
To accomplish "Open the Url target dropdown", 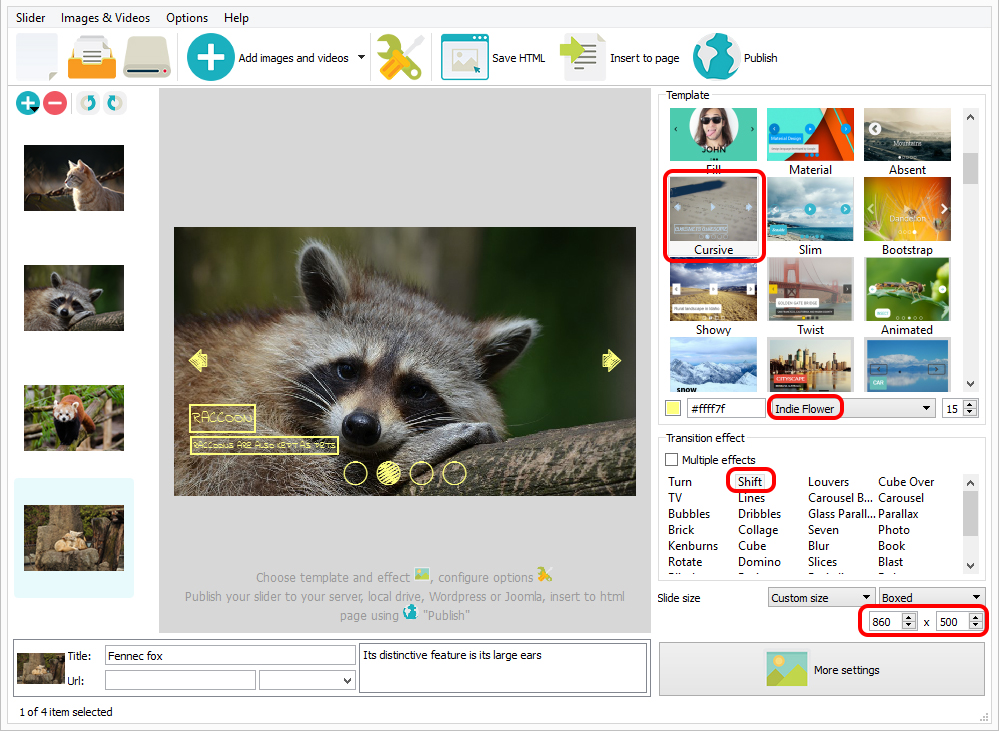I will point(347,681).
